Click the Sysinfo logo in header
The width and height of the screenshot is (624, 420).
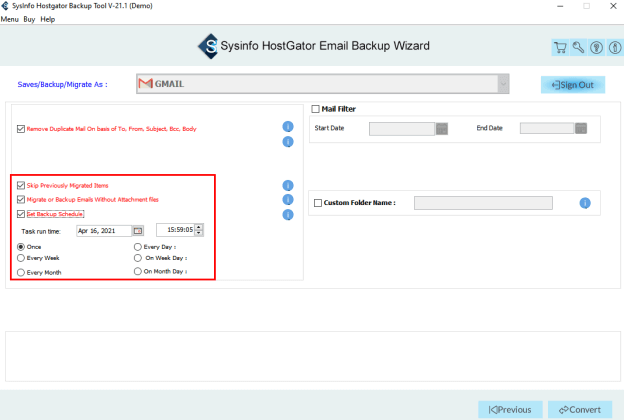pos(209,46)
